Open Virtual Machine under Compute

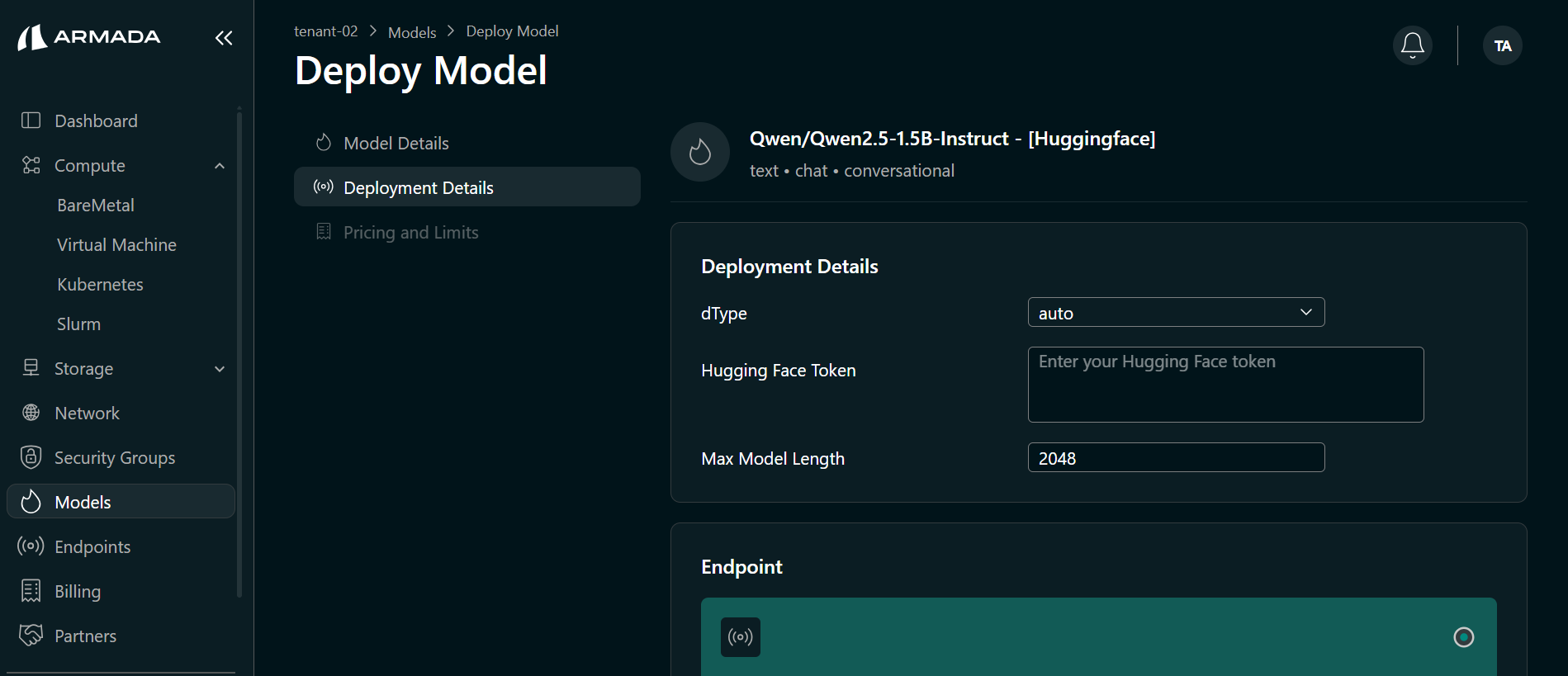tap(116, 245)
